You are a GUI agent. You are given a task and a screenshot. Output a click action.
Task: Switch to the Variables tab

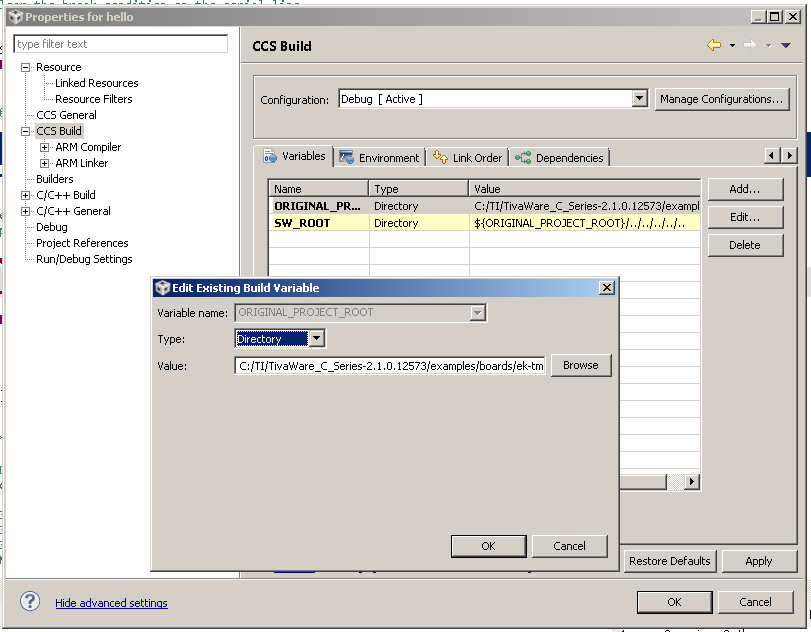(x=294, y=156)
